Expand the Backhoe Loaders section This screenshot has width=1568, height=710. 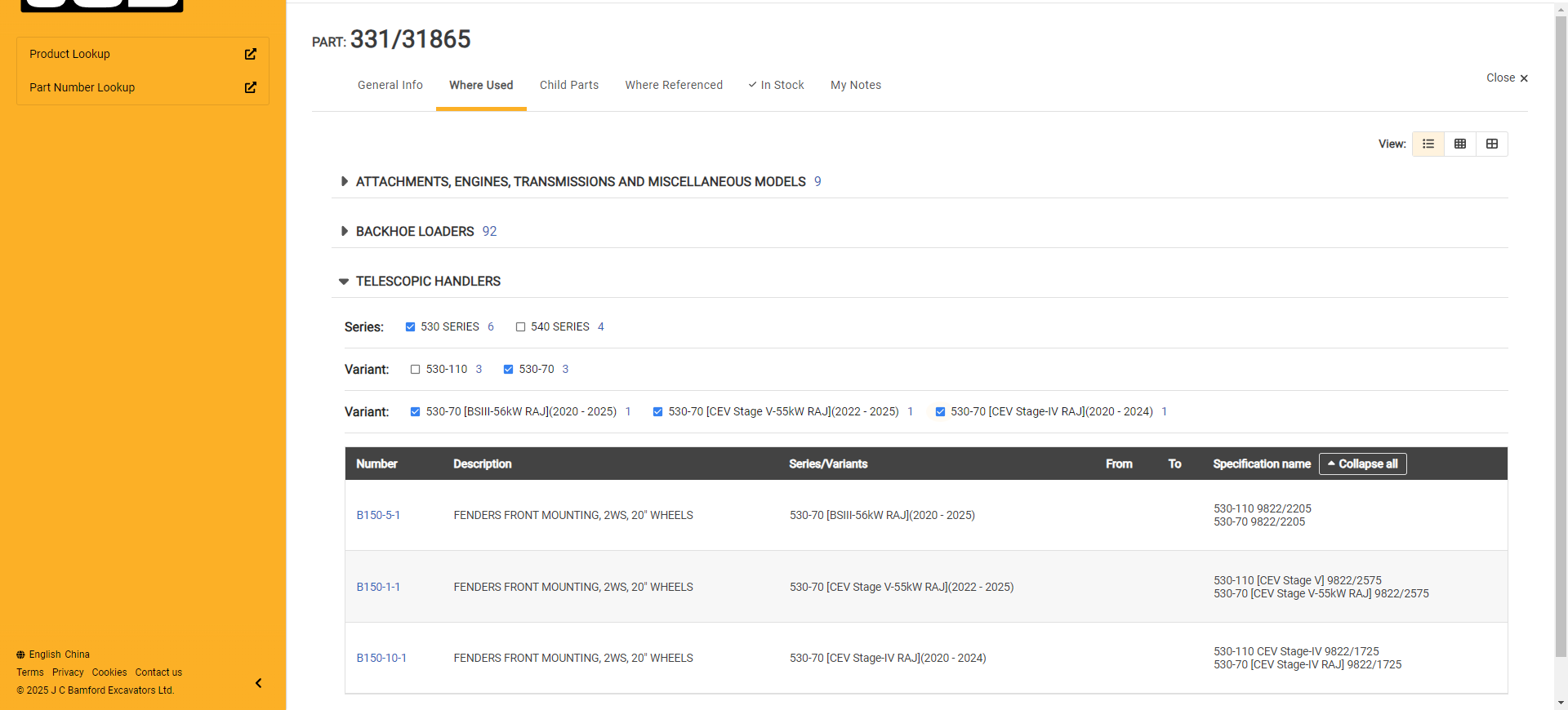[x=344, y=232]
